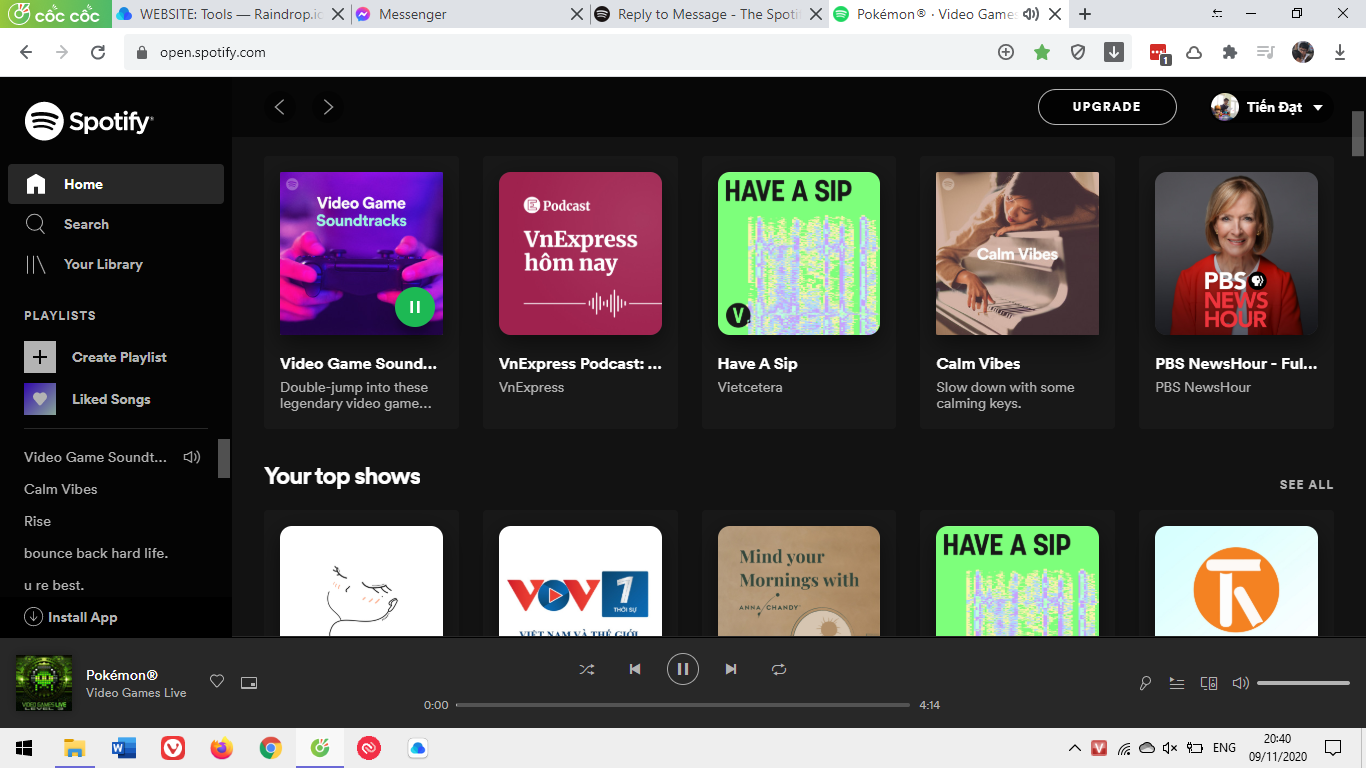Open Connect to a device menu
Image resolution: width=1366 pixels, height=768 pixels.
1209,683
